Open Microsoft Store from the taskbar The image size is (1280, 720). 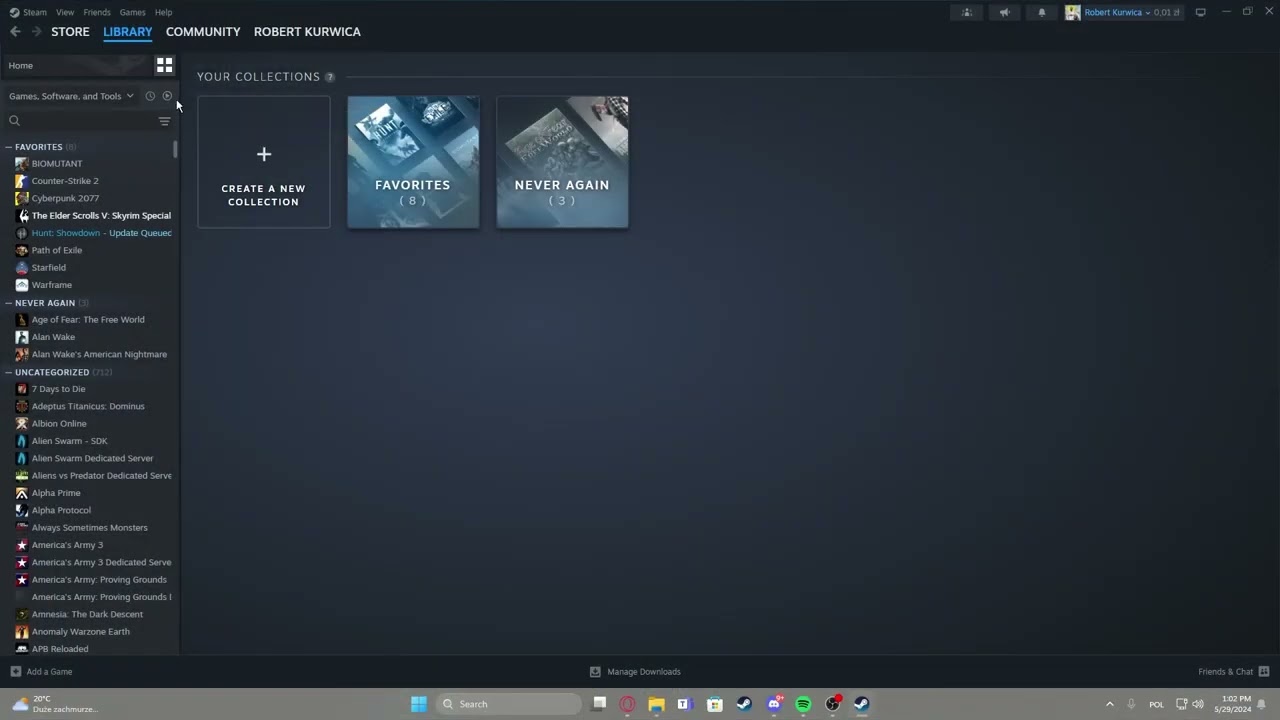tap(715, 704)
